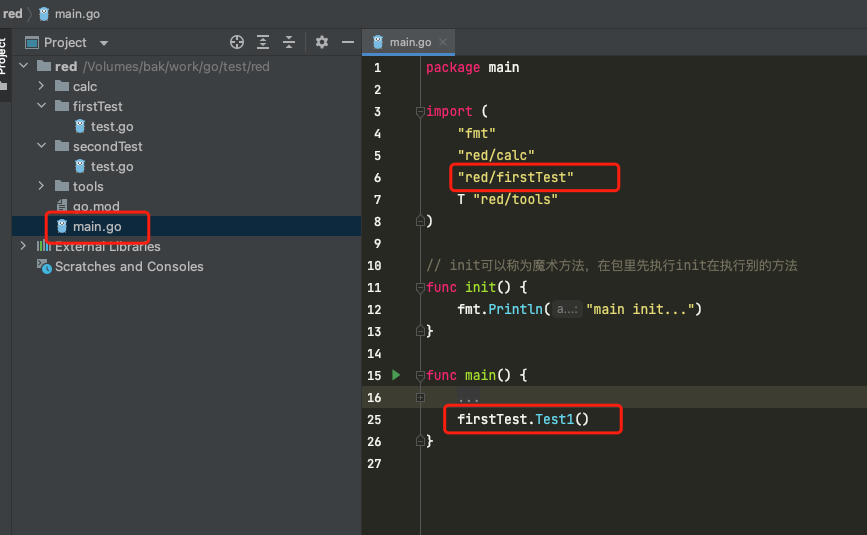This screenshot has width=867, height=535.
Task: Select the red project root folder
Action: [x=66, y=67]
